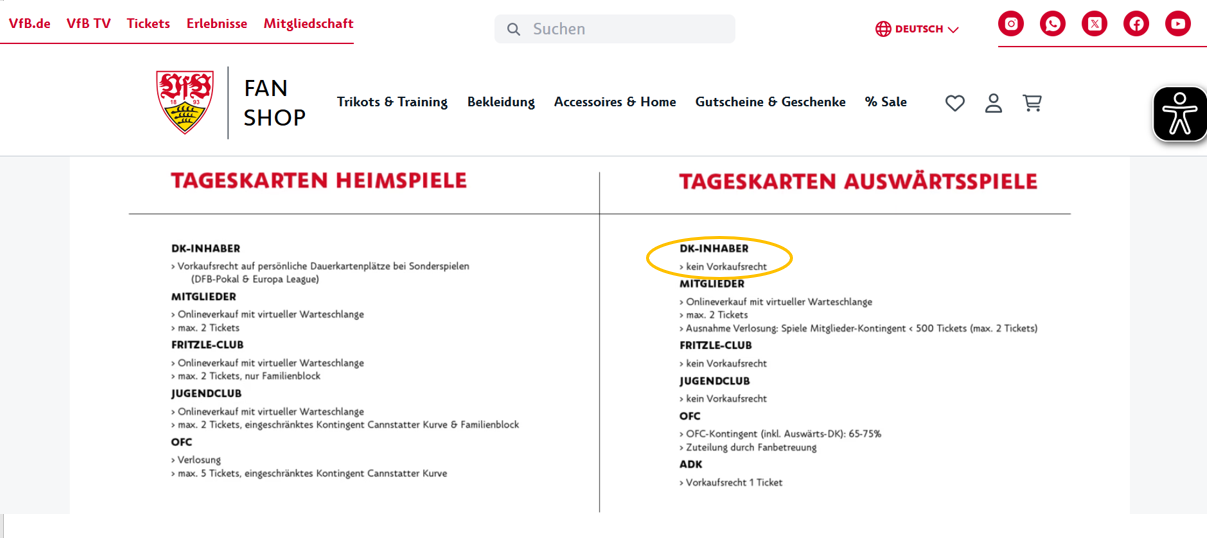
Task: Open the accessibility options widget
Action: [1179, 114]
